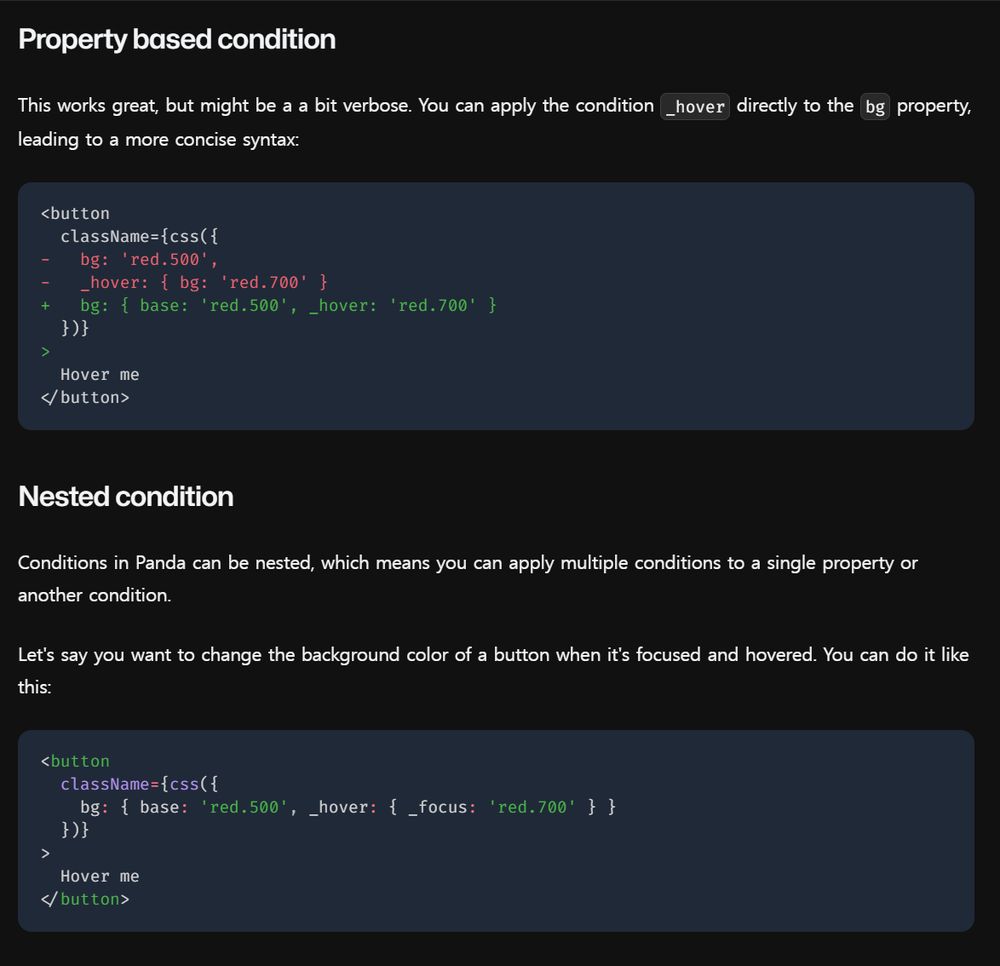
Task: Click the opening <button tag in the first code block
Action: (x=75, y=213)
